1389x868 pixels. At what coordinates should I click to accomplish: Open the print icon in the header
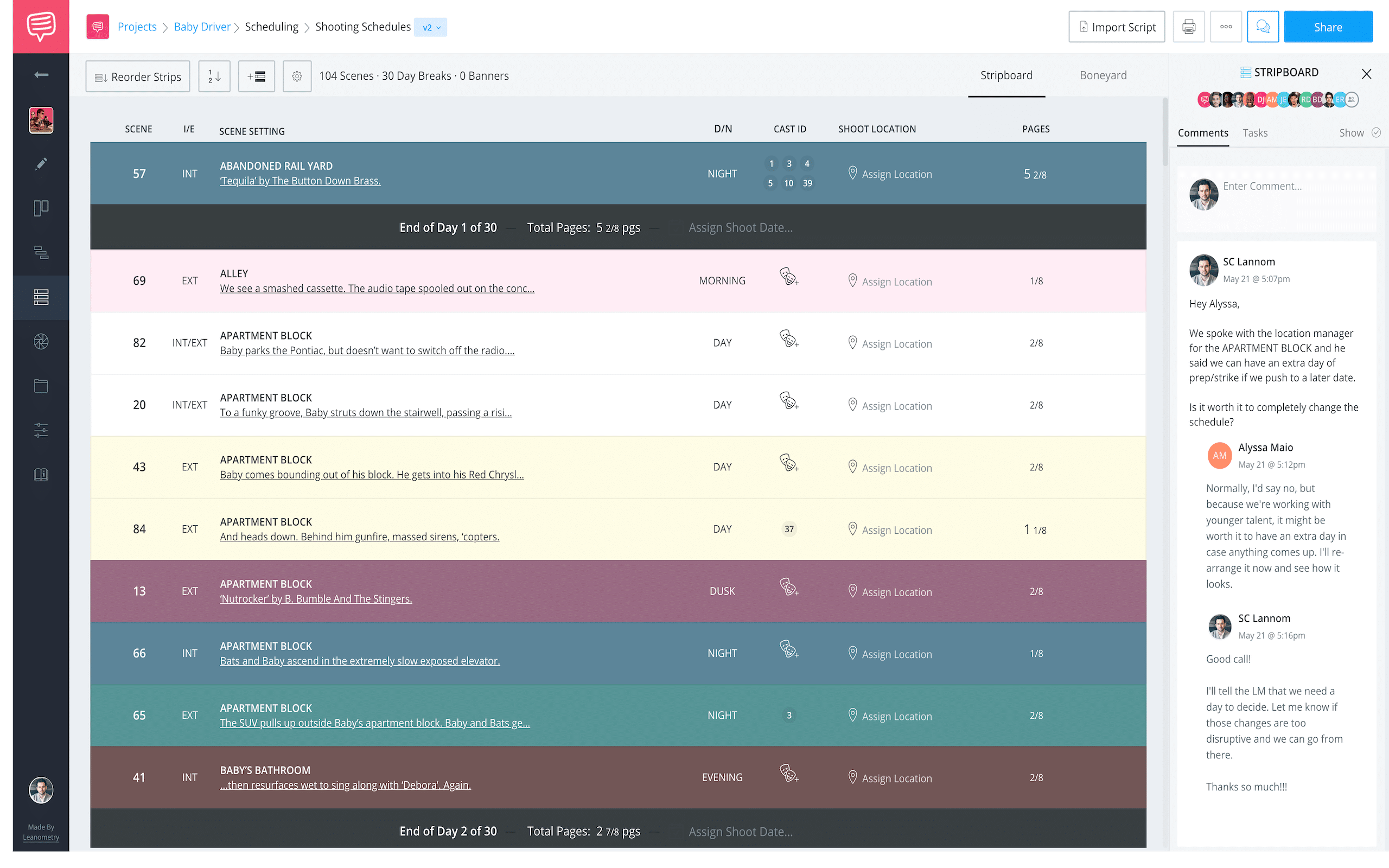click(1188, 27)
